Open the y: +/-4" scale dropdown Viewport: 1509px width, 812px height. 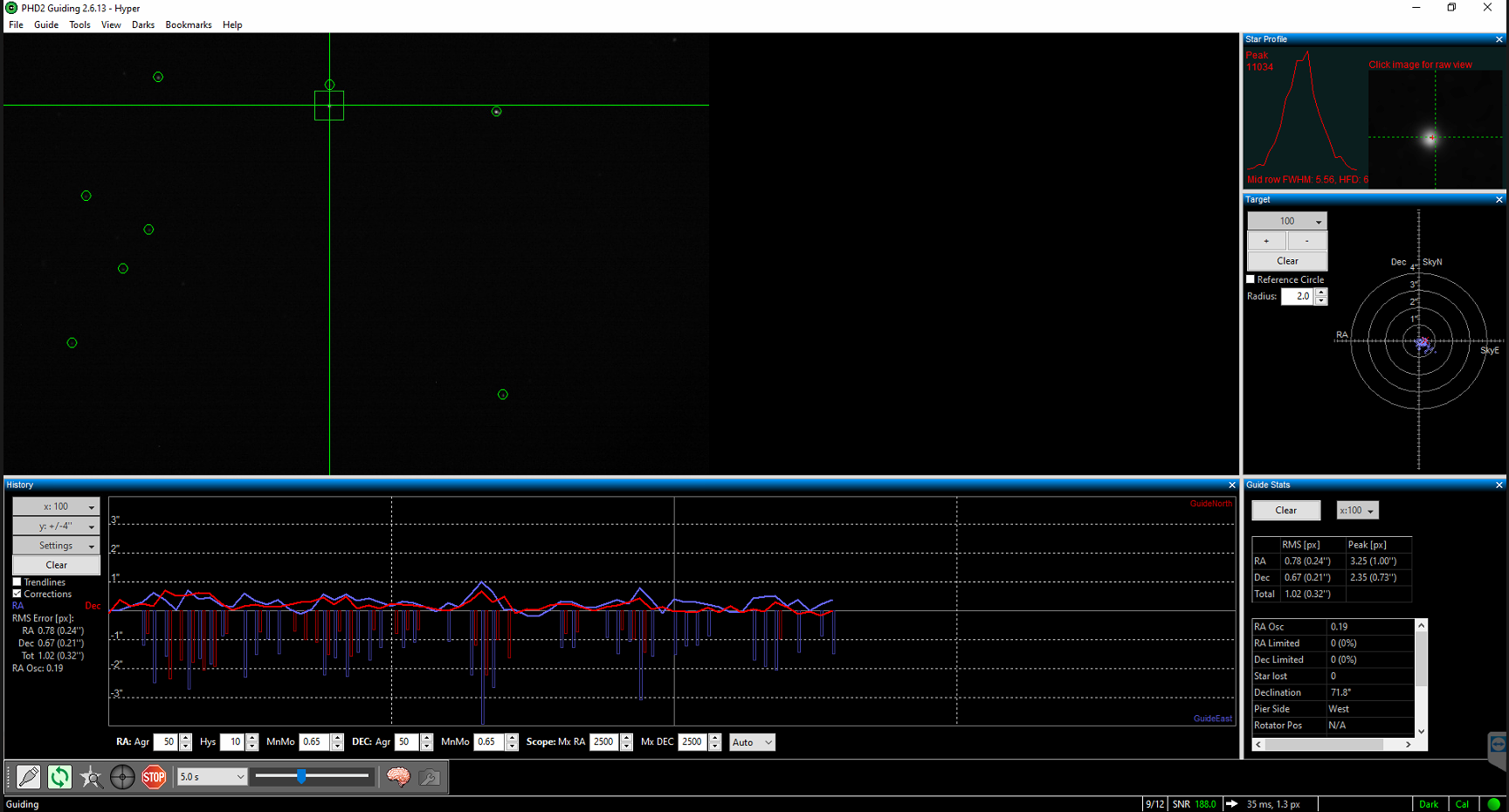pos(56,526)
